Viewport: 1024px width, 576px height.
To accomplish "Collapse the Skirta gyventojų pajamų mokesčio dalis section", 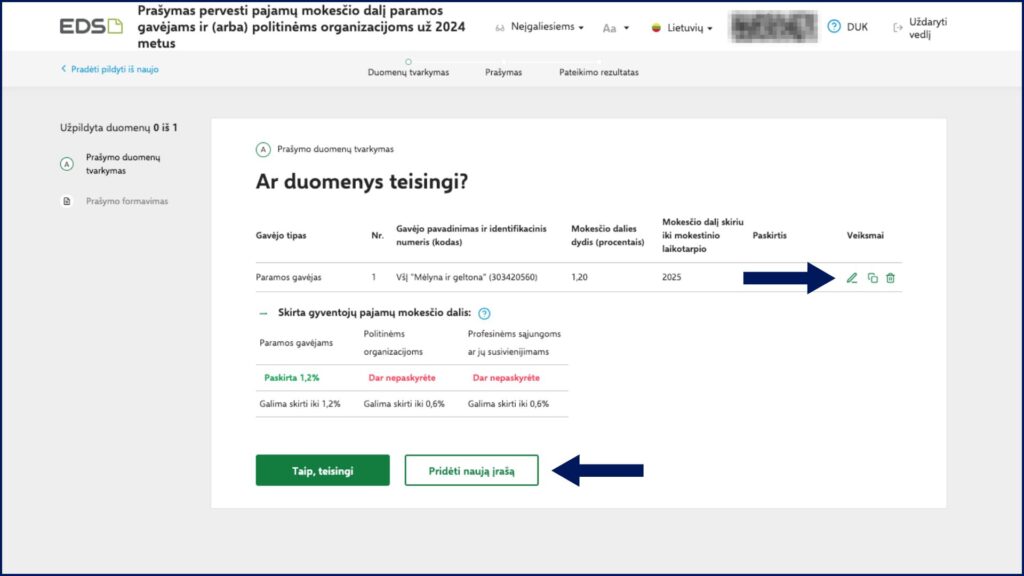I will [x=263, y=313].
